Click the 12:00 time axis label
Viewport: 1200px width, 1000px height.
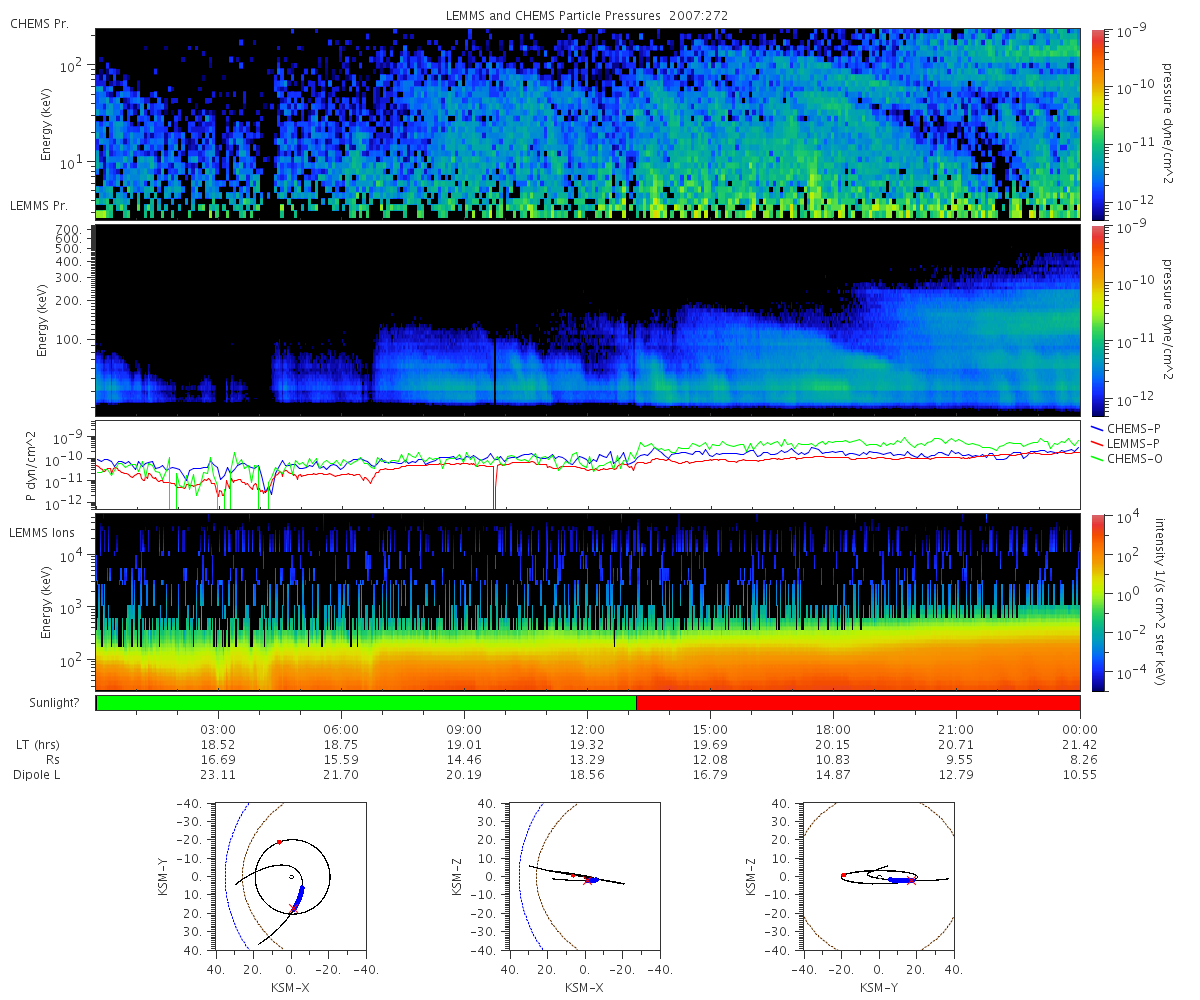pyautogui.click(x=587, y=731)
